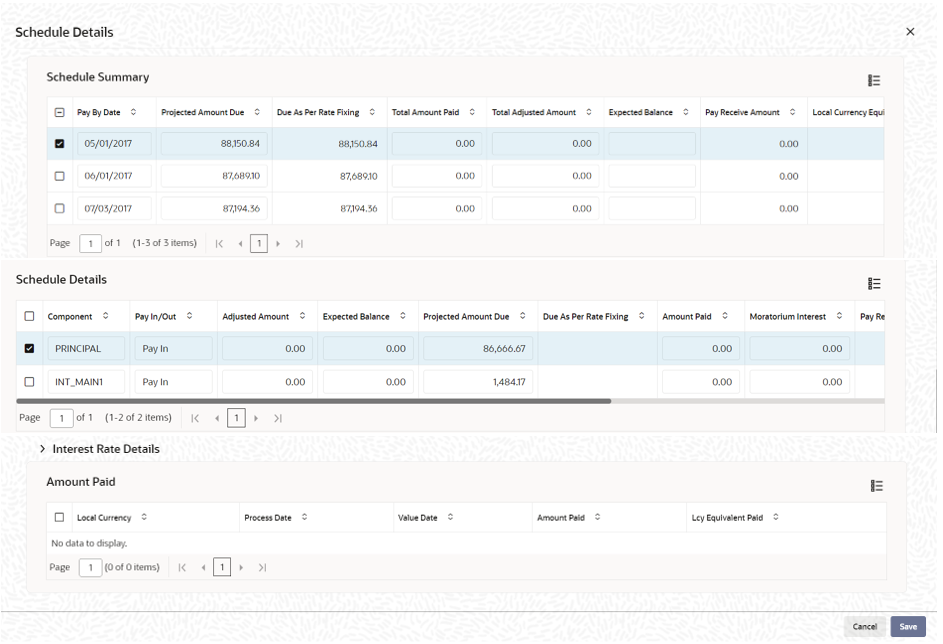
Task: Uncheck the PRINCIPAL component row
Action: click(29, 348)
